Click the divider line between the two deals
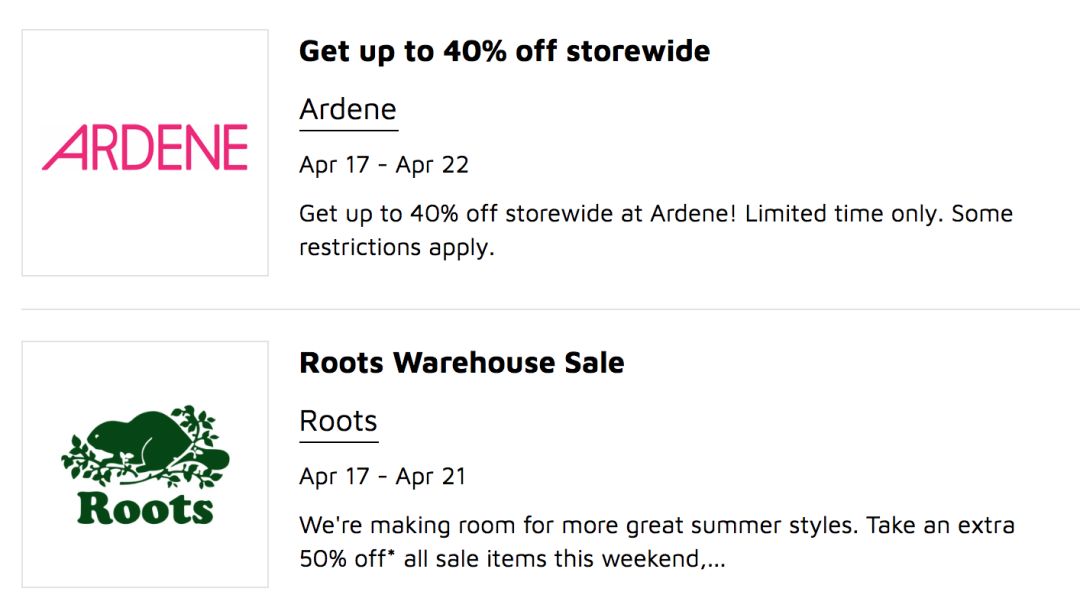This screenshot has width=1080, height=608. pos(550,309)
